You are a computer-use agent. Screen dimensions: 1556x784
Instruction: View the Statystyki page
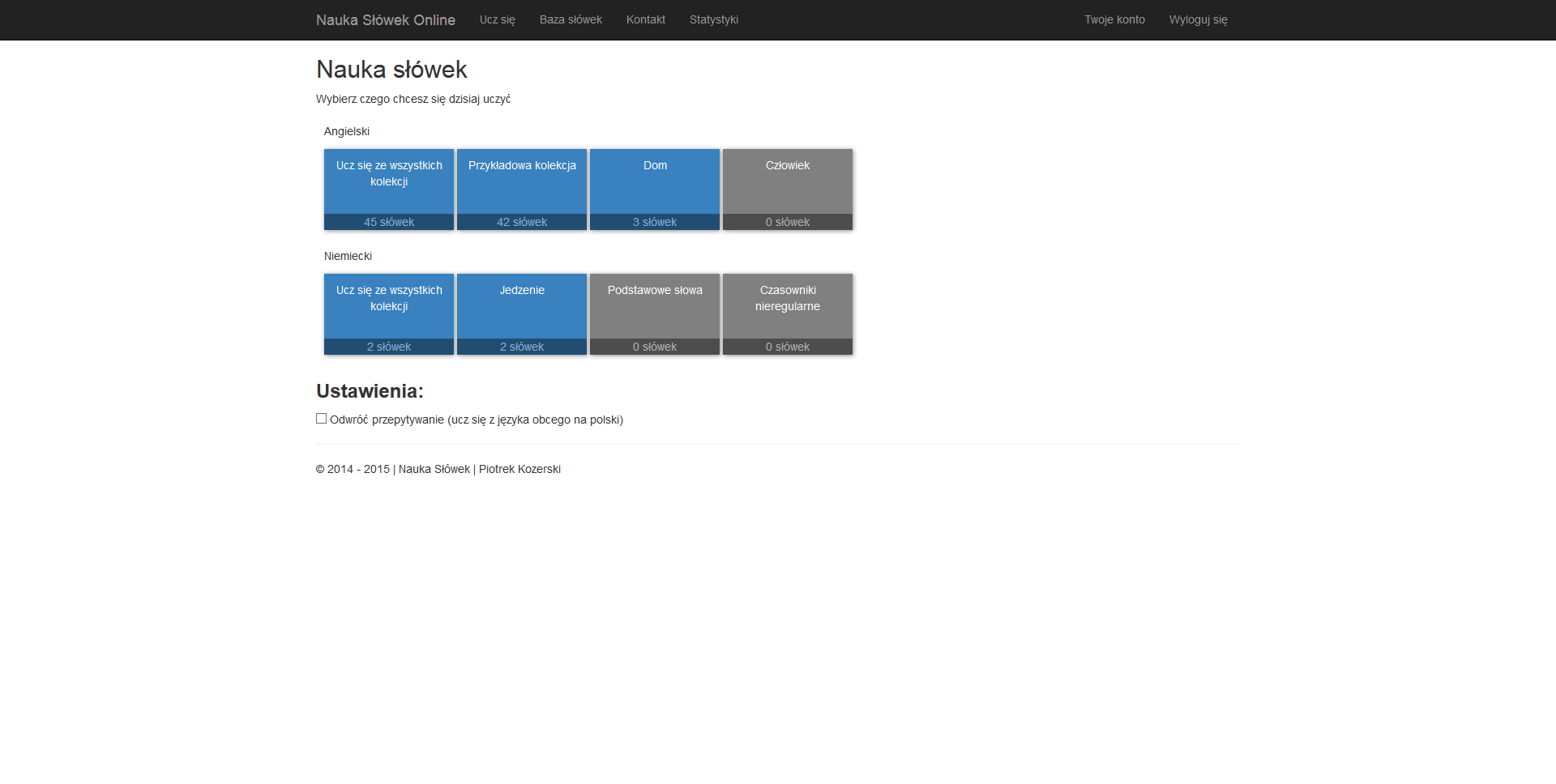coord(713,20)
